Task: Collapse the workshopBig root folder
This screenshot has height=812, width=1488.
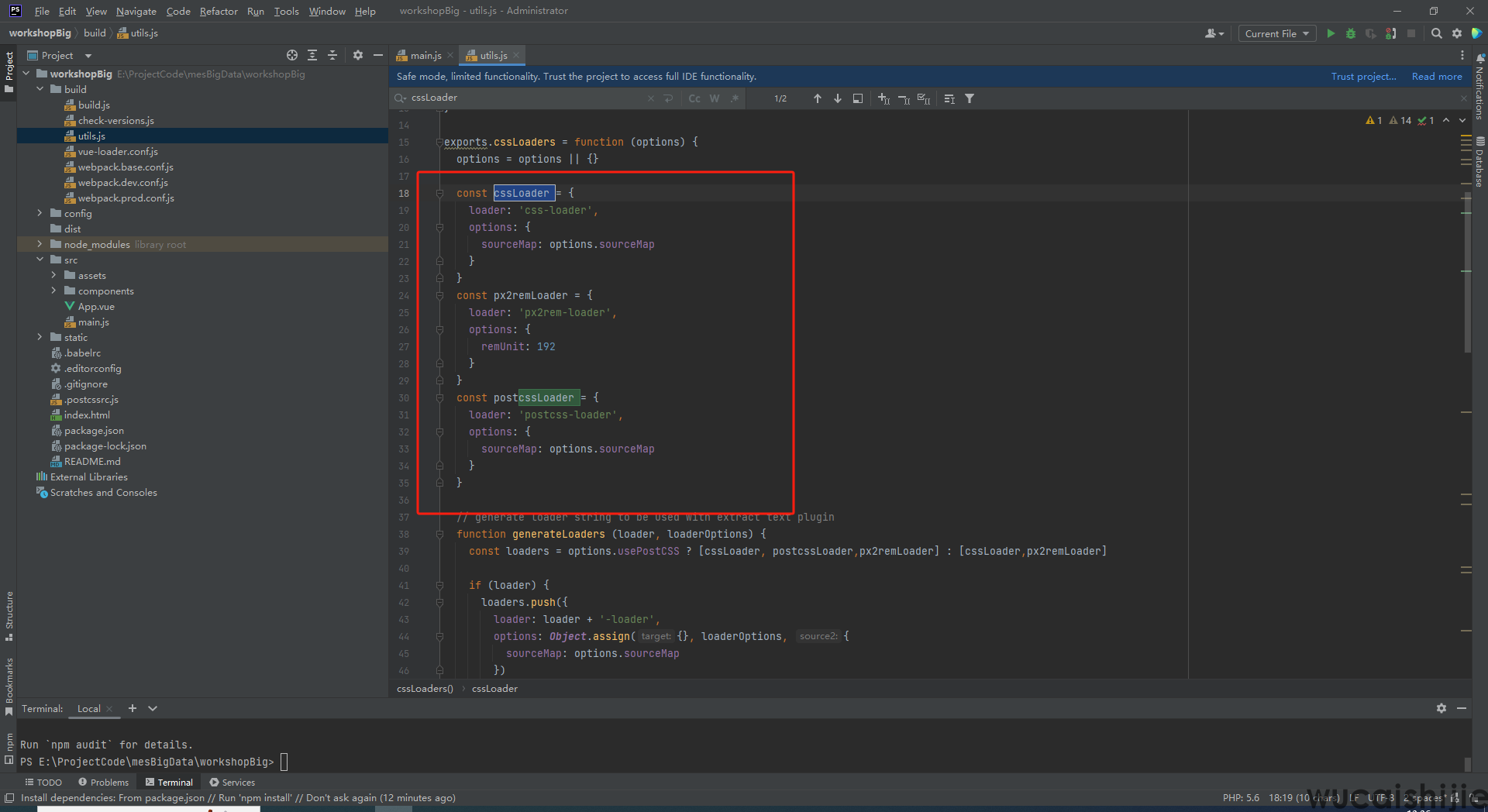Action: click(x=26, y=74)
